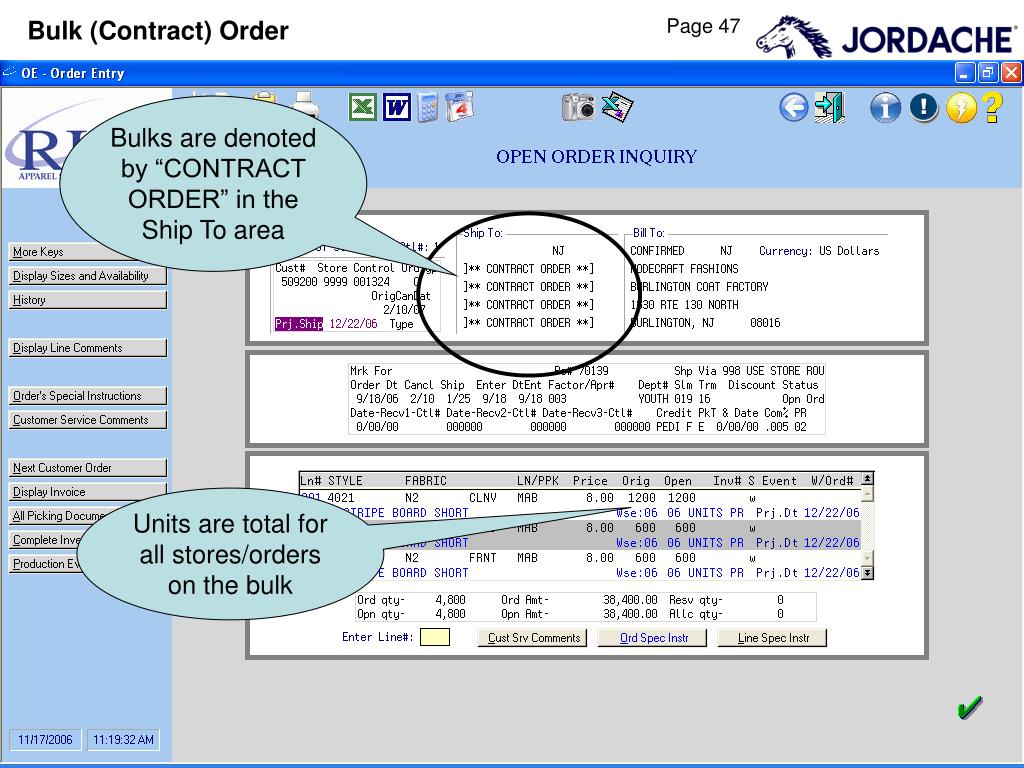
Task: Open the History button
Action: point(88,300)
